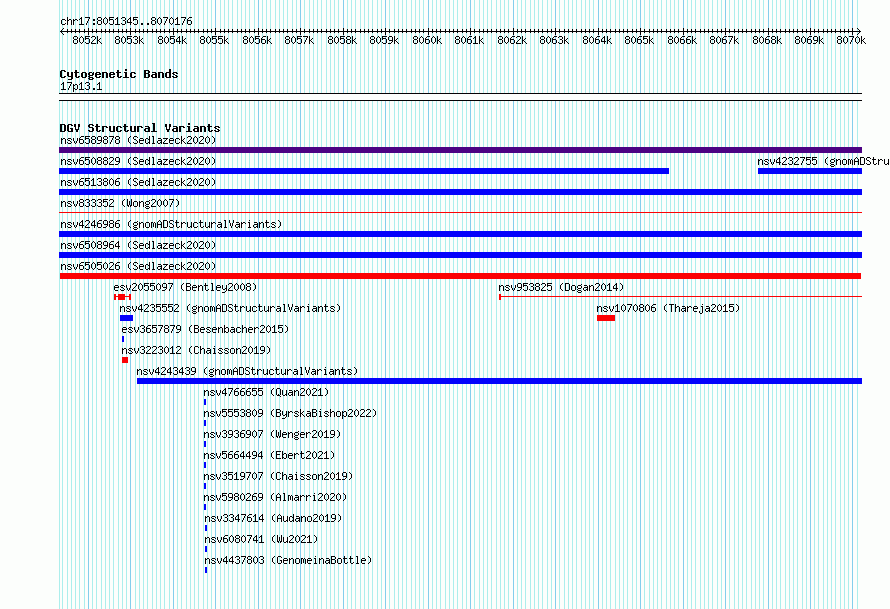This screenshot has width=890, height=609.
Task: Click the Cytogenetic Bands track title
Action: tap(119, 74)
